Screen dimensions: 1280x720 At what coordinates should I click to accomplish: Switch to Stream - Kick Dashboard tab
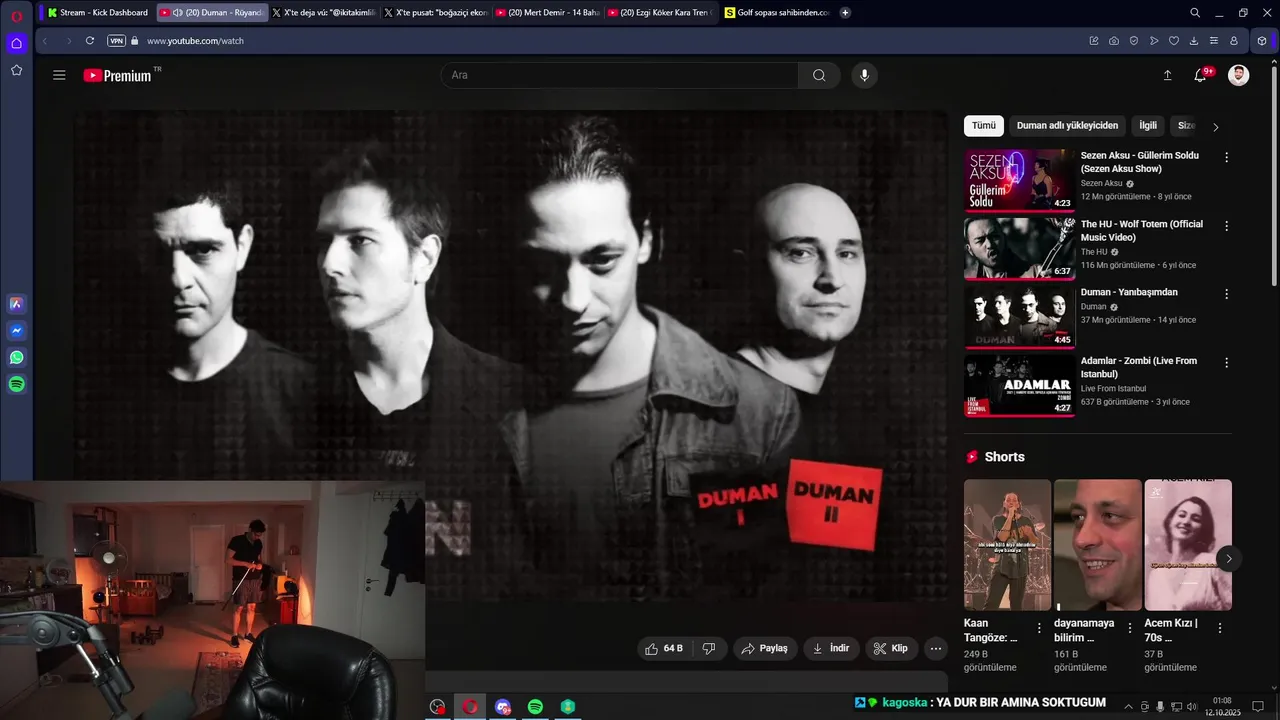point(98,13)
